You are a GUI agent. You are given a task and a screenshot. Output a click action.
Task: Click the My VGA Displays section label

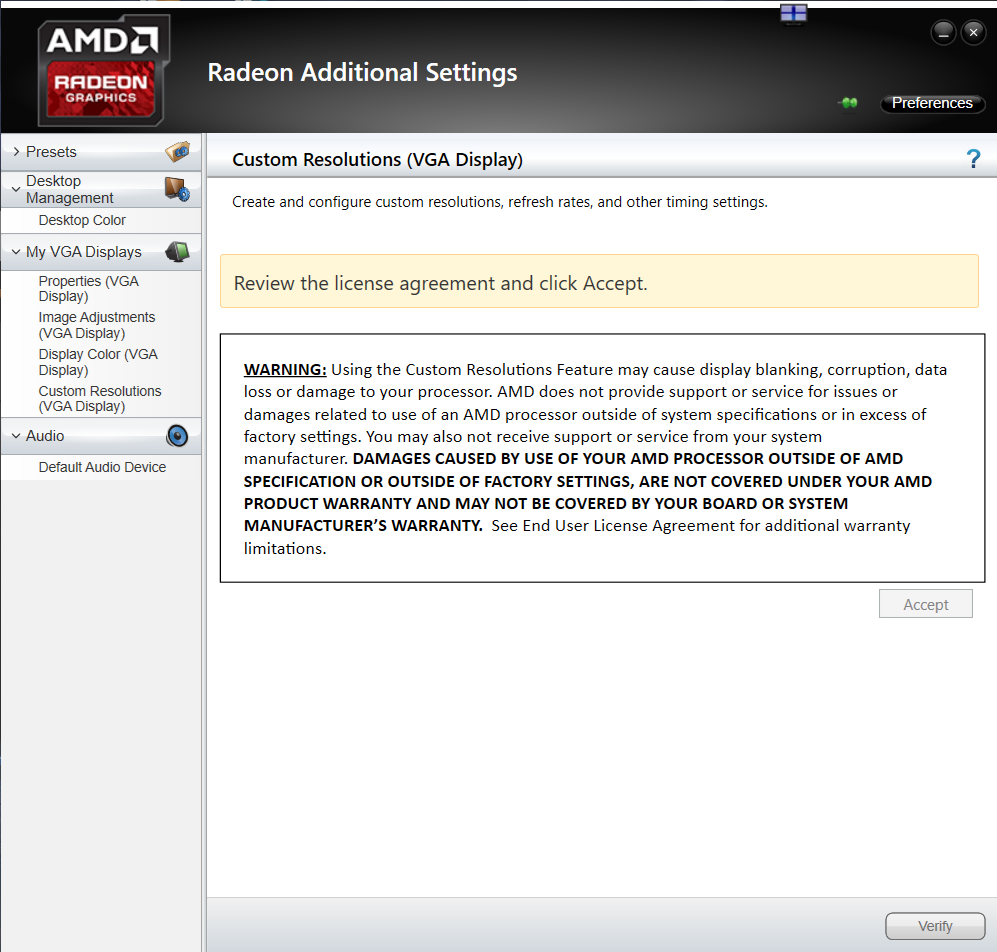click(83, 252)
